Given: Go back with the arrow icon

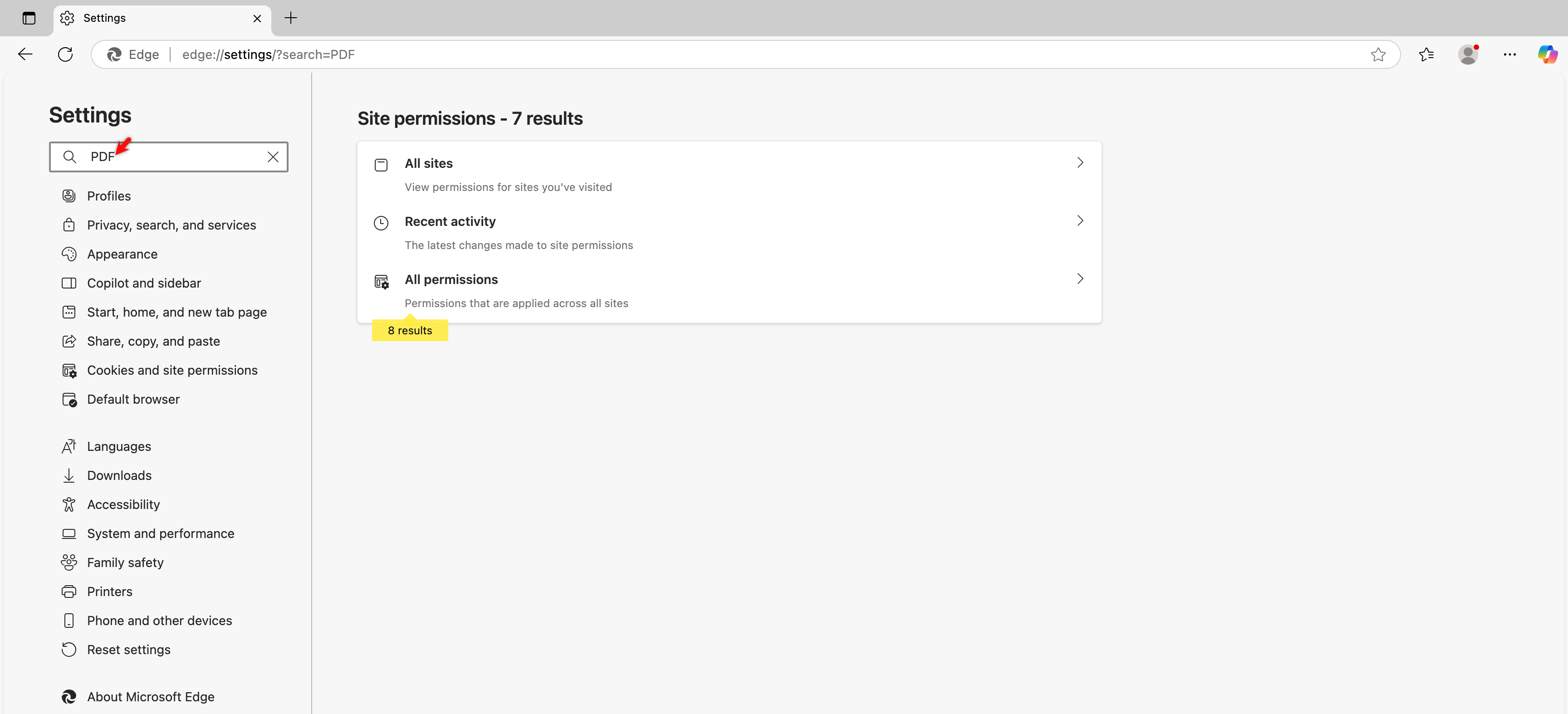Looking at the screenshot, I should [25, 54].
